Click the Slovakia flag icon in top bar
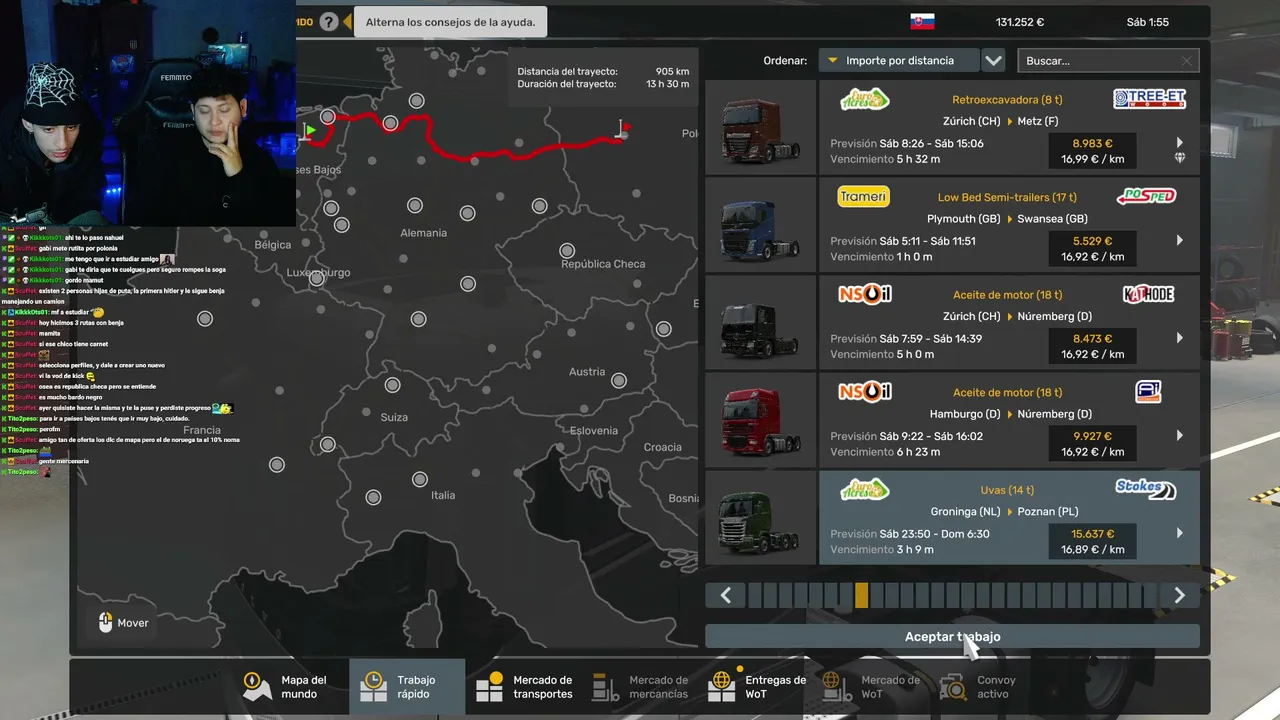 coord(922,22)
